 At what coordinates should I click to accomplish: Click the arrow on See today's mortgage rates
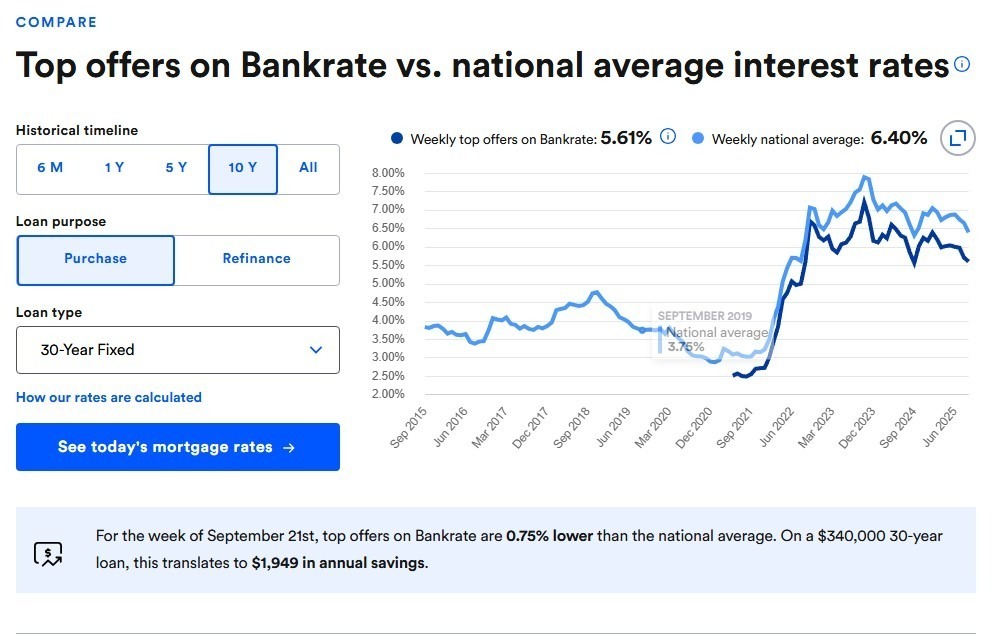[x=289, y=448]
